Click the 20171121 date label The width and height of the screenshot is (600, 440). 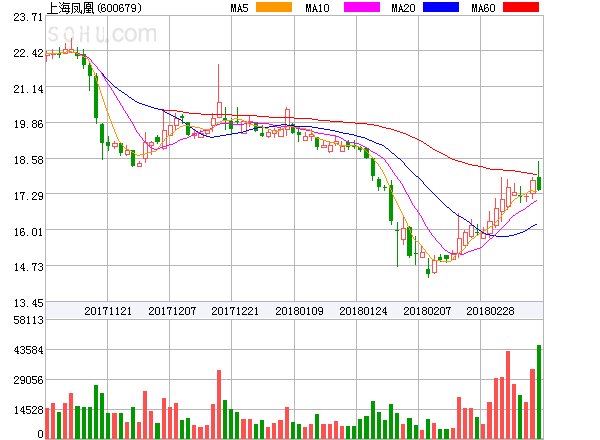108,311
